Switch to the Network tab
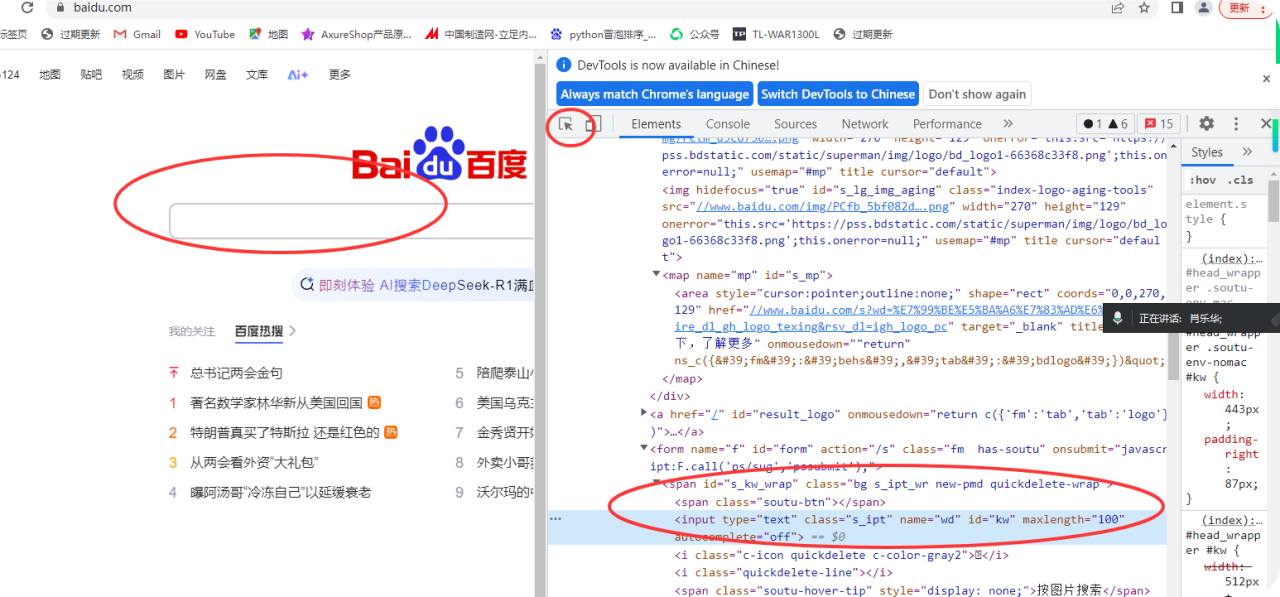The width and height of the screenshot is (1280, 597). click(865, 124)
